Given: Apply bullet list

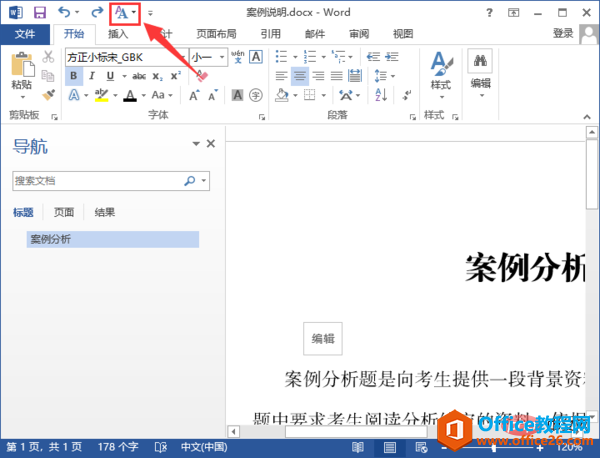Looking at the screenshot, I should tap(282, 57).
